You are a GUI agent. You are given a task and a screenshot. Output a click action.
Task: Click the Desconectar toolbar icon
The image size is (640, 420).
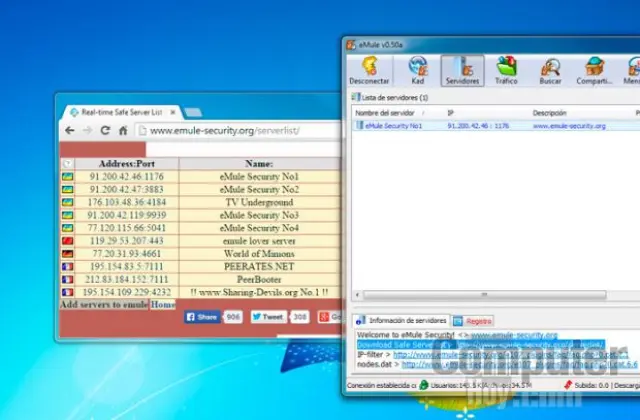tap(369, 70)
